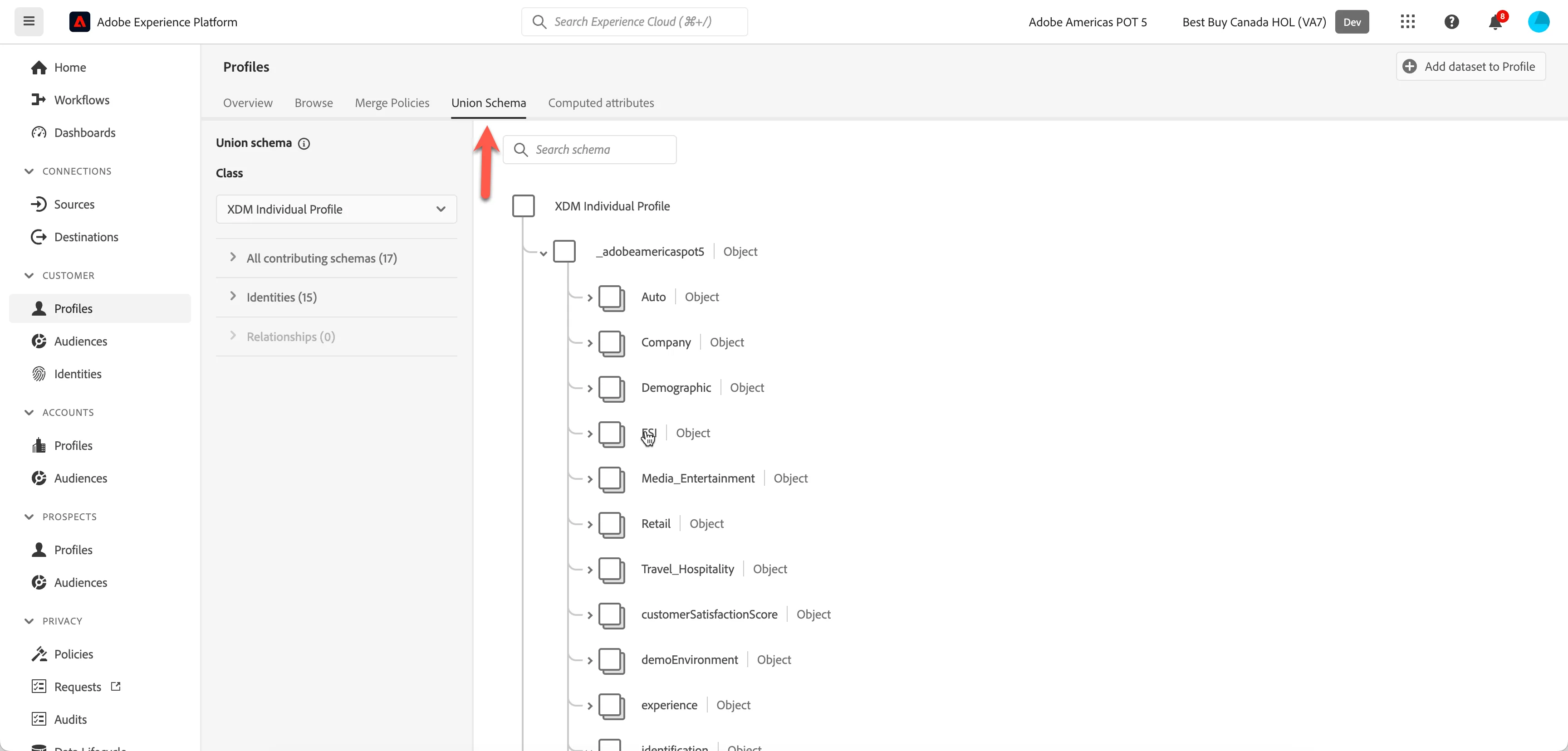Open the help question mark icon
This screenshot has height=751, width=1568.
pyautogui.click(x=1451, y=22)
